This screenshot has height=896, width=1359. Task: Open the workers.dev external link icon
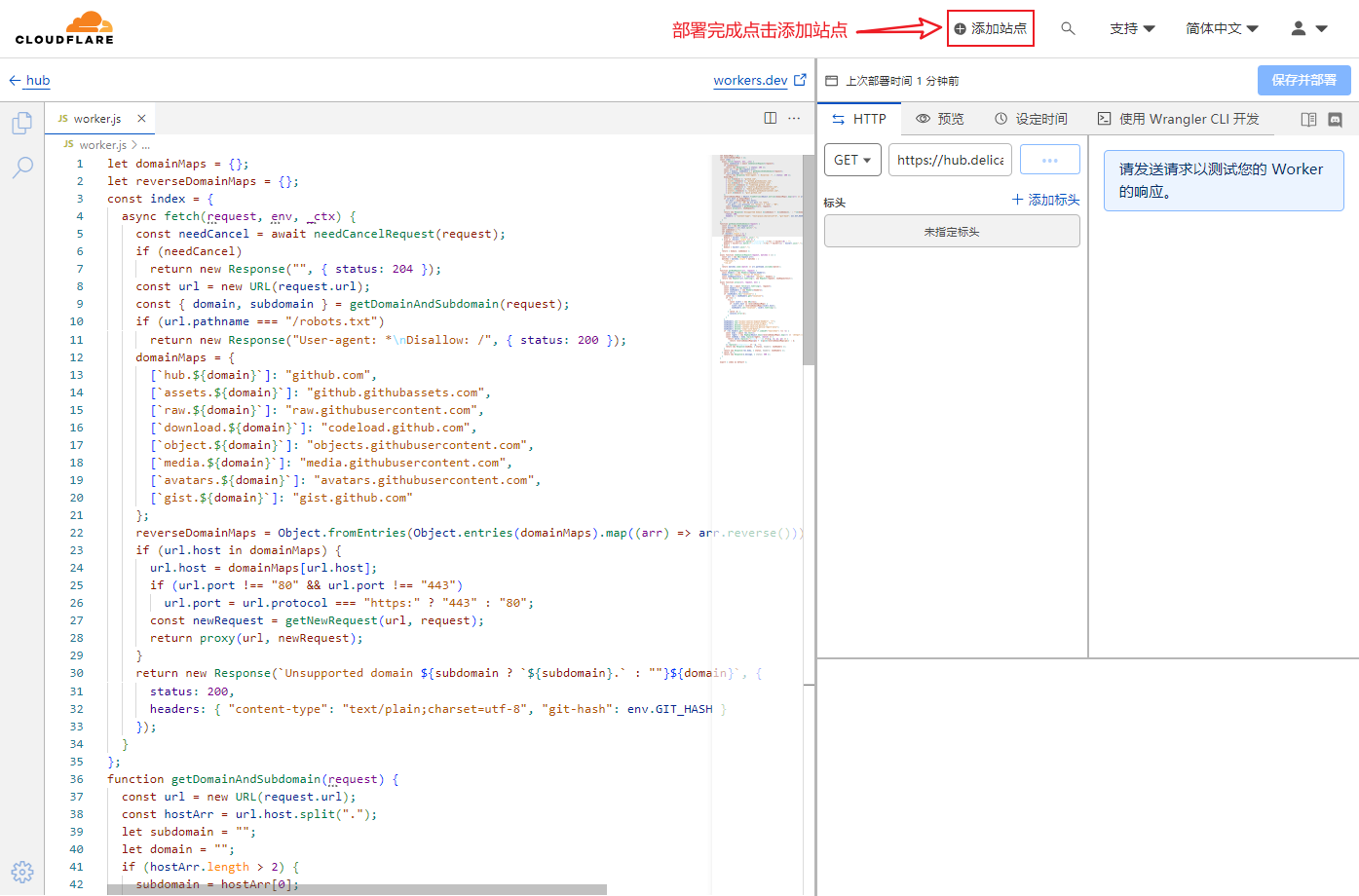800,80
